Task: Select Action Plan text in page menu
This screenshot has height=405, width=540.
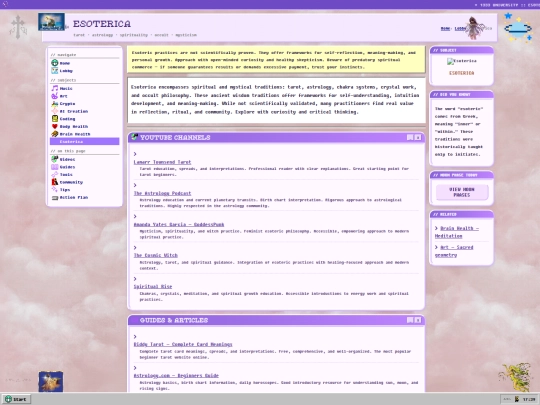Action: click(x=74, y=197)
